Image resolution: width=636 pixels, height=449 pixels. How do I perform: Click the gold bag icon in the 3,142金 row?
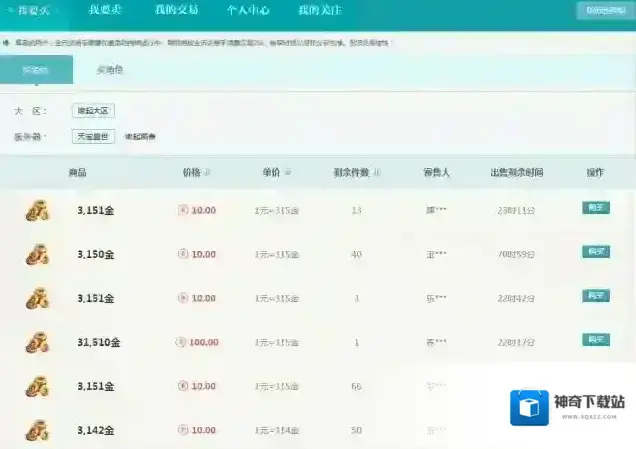[x=37, y=430]
